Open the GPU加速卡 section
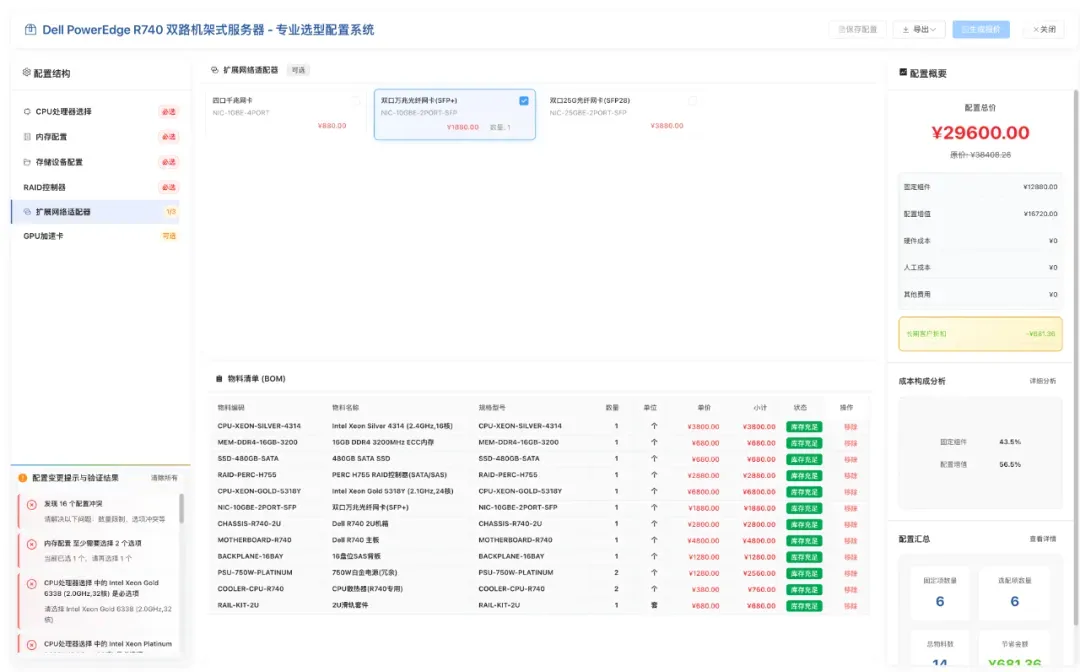 pos(96,236)
